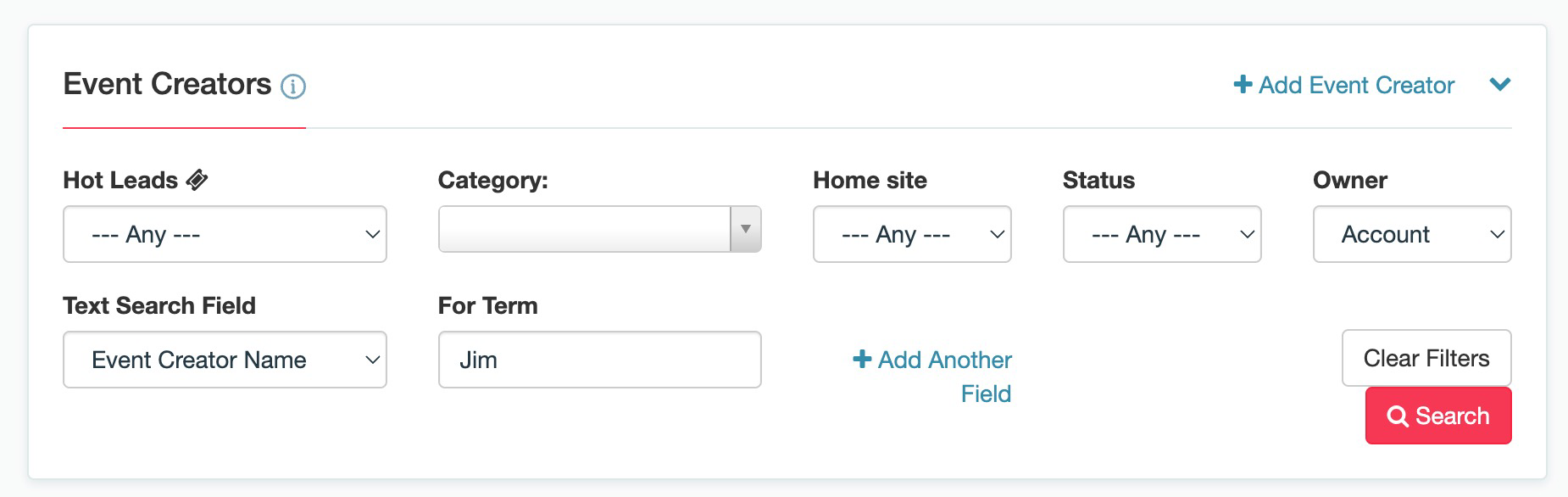This screenshot has height=497, width=1568.
Task: Click the Clear Filters button
Action: (x=1426, y=358)
